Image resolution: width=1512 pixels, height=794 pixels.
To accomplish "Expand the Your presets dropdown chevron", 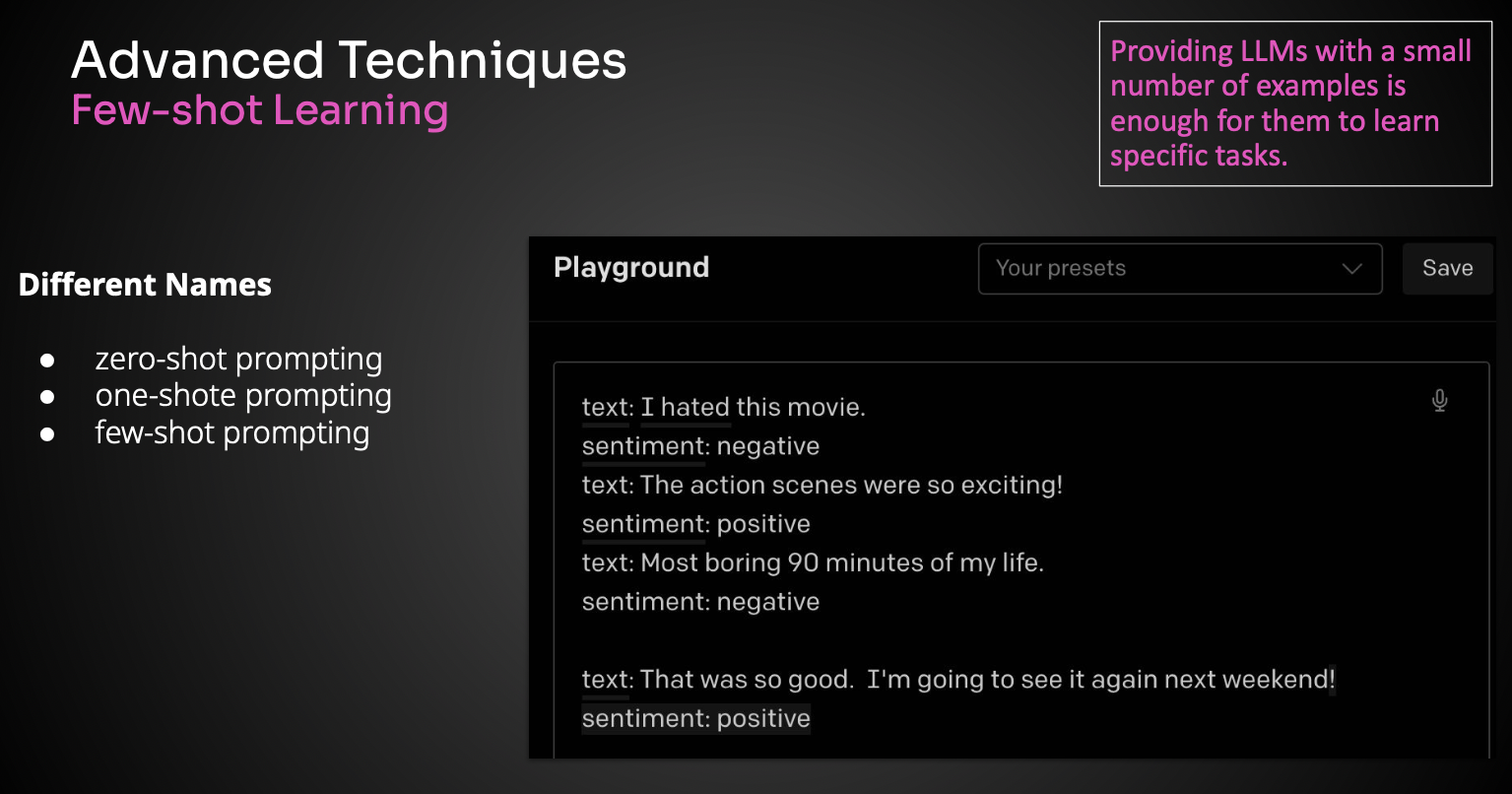I will (1351, 269).
